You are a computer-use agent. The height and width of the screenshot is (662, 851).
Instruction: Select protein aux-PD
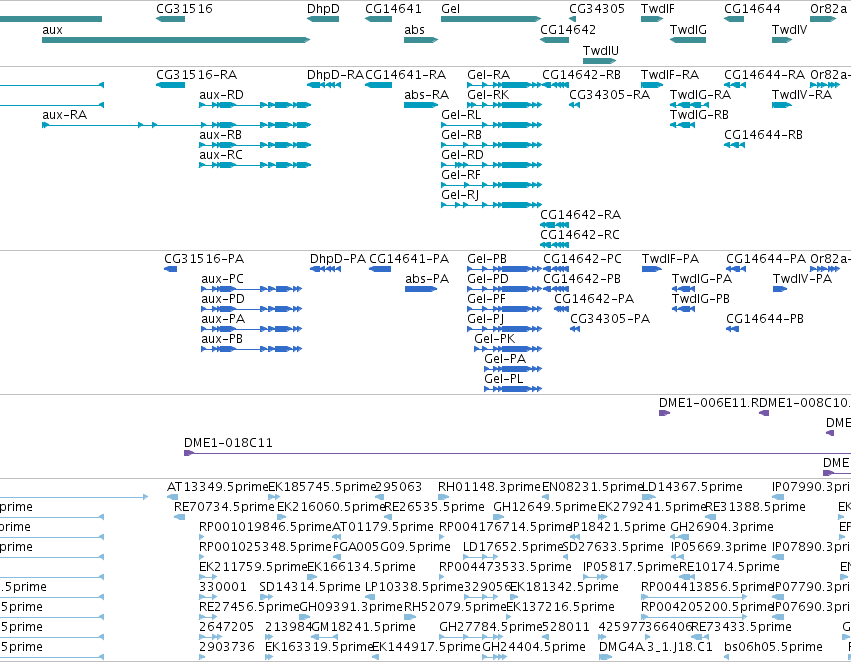point(223,299)
